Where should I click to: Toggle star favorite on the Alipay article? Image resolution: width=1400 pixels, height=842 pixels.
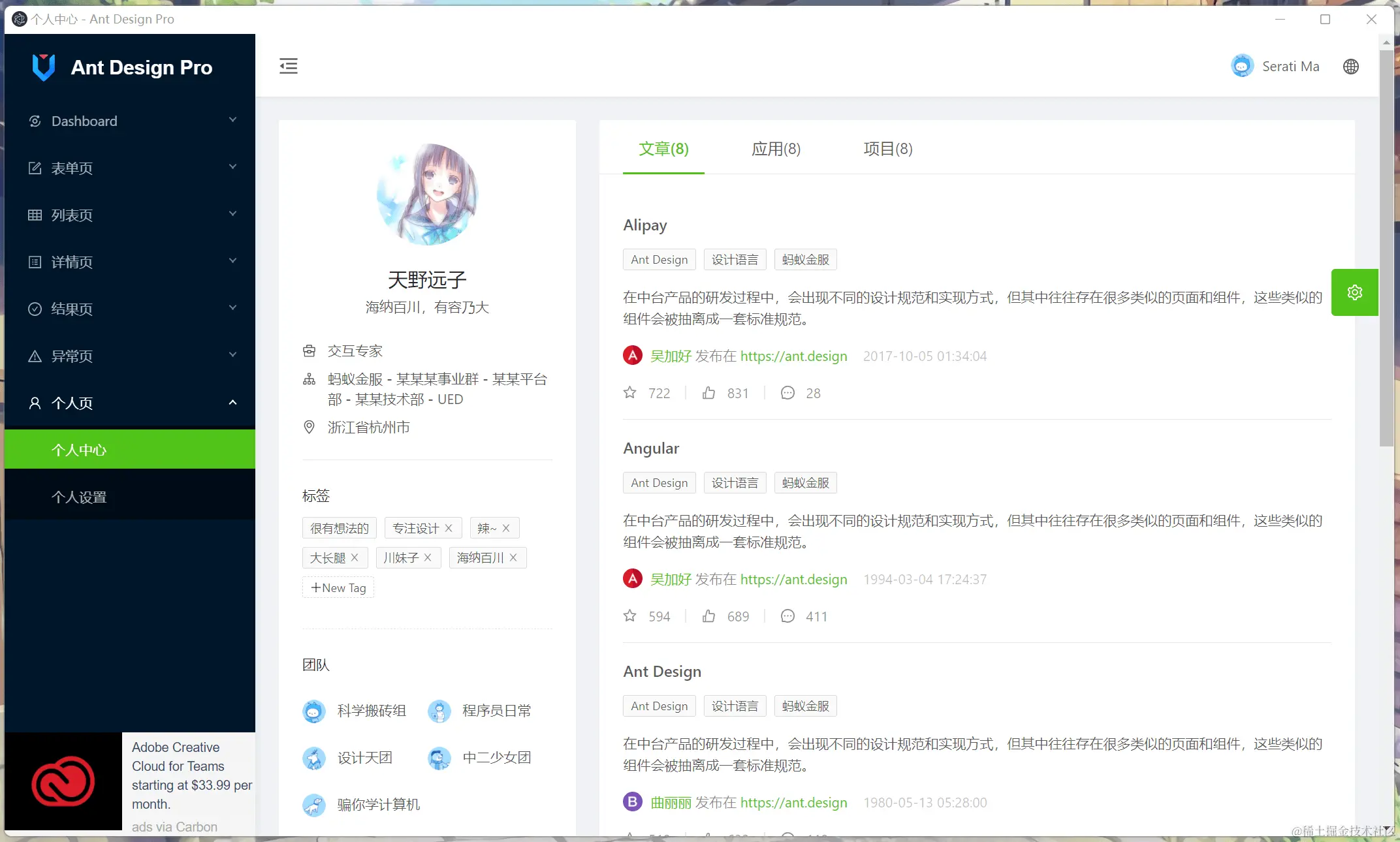coord(629,392)
